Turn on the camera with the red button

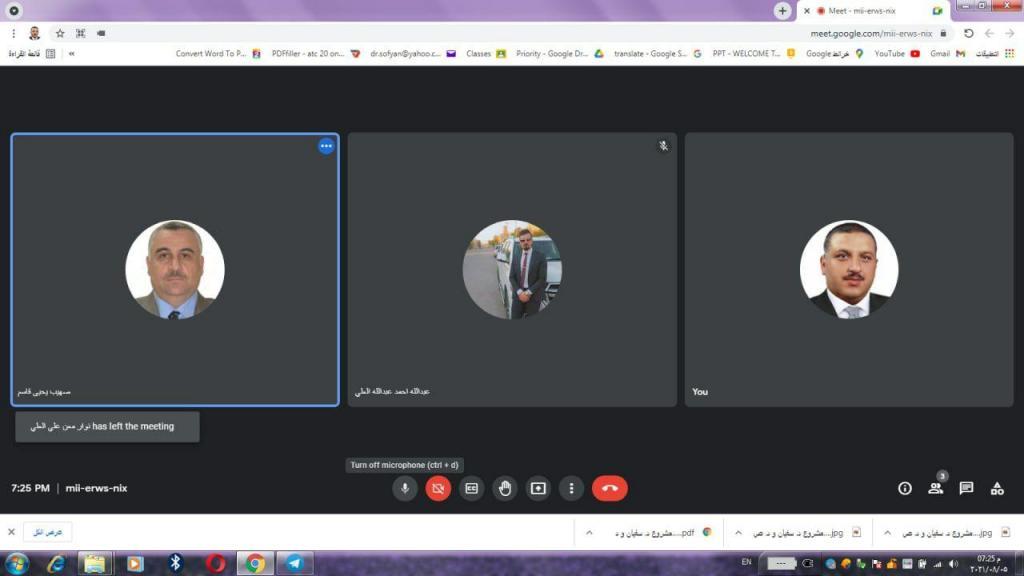(x=438, y=488)
